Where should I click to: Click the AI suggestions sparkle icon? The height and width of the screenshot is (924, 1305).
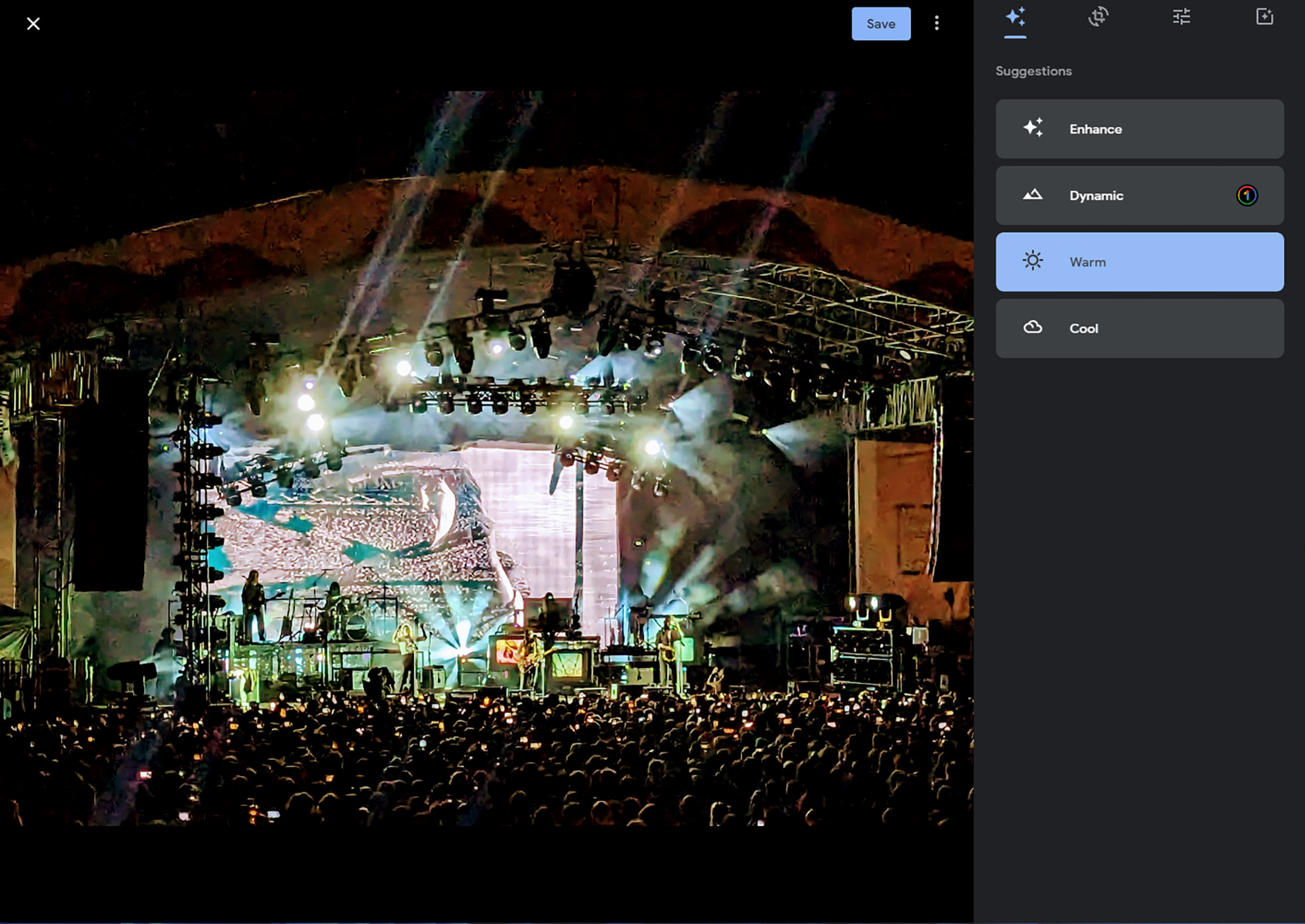(1014, 17)
